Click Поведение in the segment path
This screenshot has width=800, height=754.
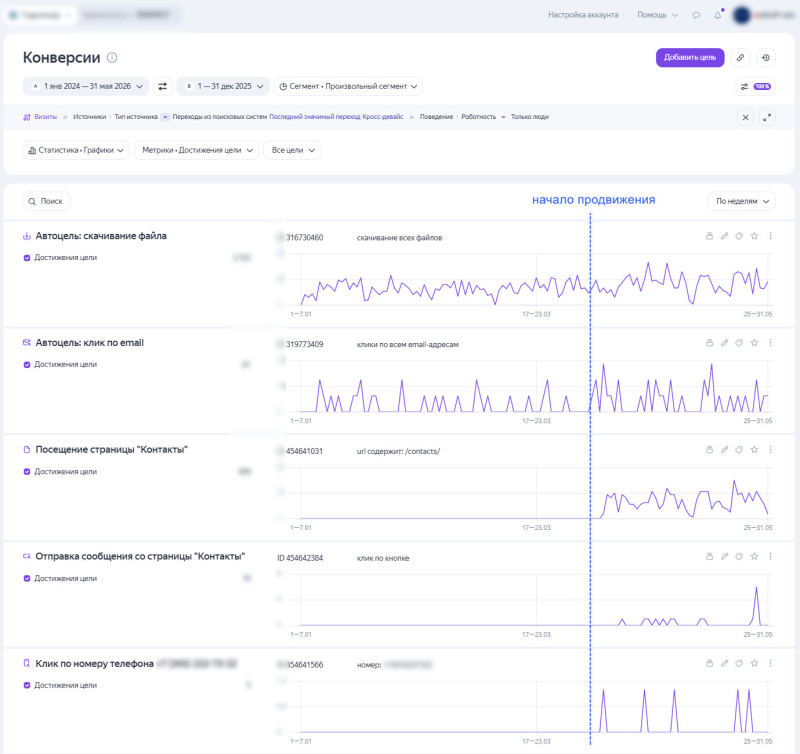point(436,117)
